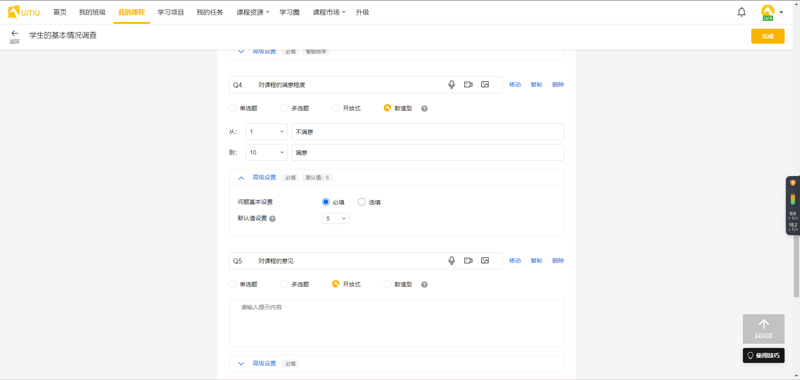Click the video camera icon in Q4
800x380 pixels.
468,85
